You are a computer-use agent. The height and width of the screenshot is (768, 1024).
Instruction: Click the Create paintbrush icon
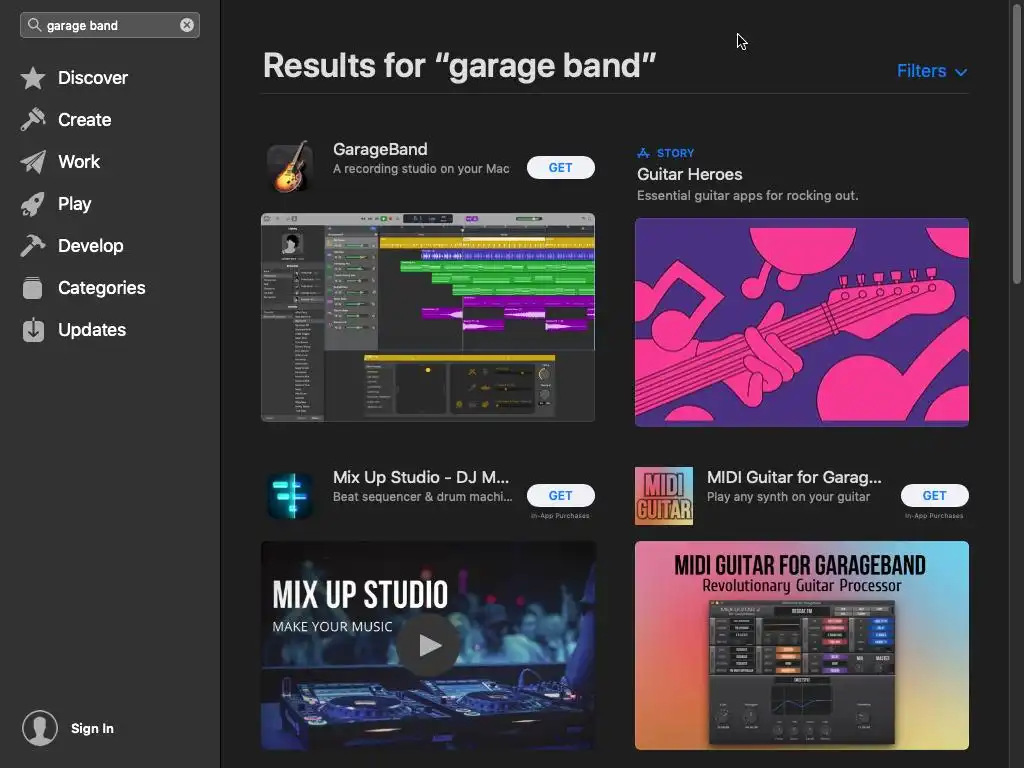[x=33, y=120]
